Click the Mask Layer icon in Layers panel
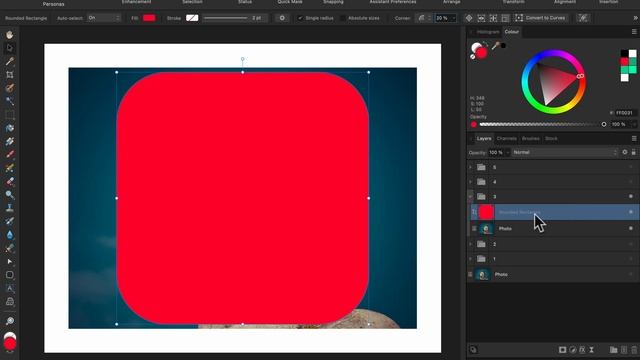The width and height of the screenshot is (640, 360). point(562,350)
